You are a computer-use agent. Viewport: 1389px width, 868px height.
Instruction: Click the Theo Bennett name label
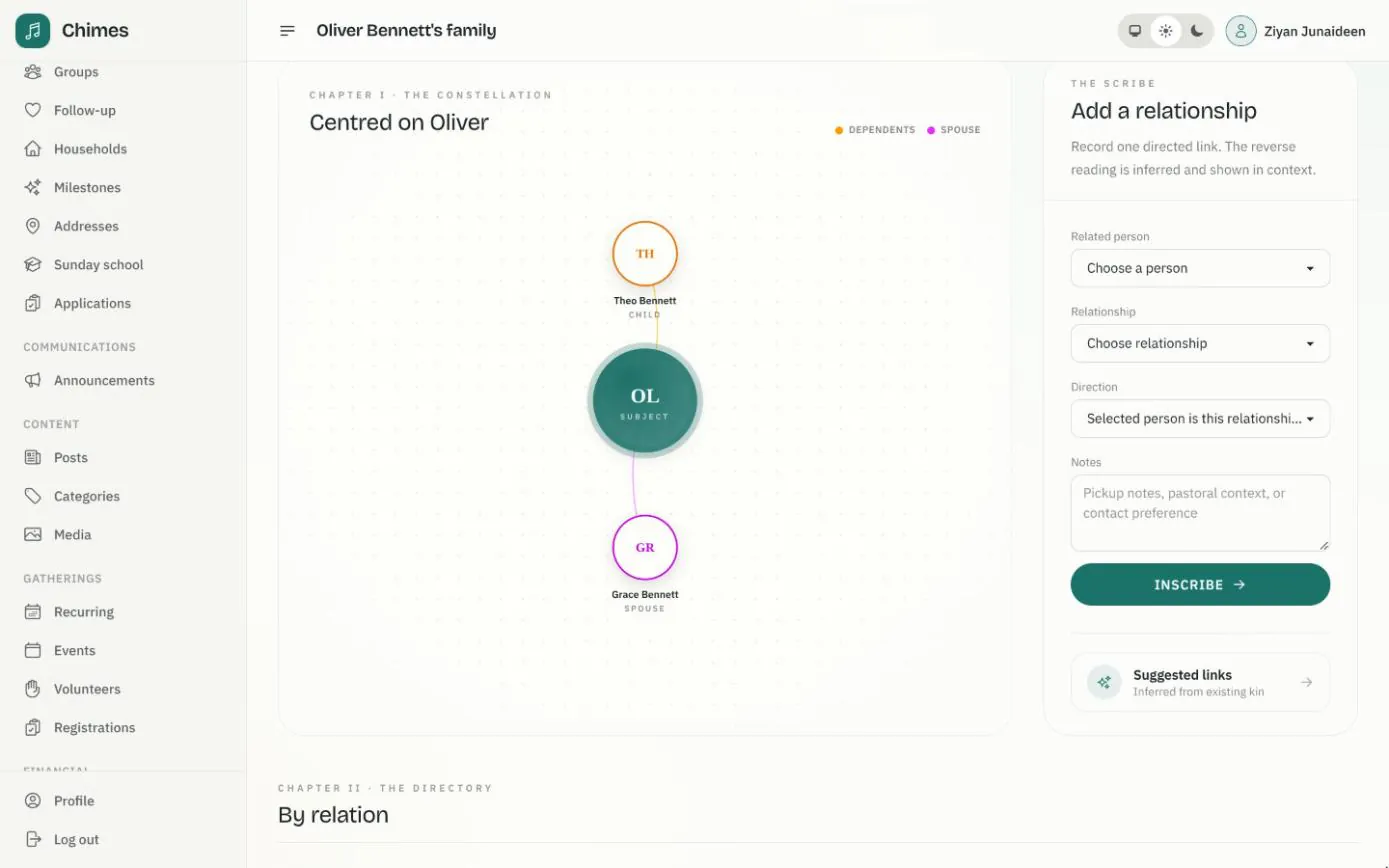tap(645, 301)
